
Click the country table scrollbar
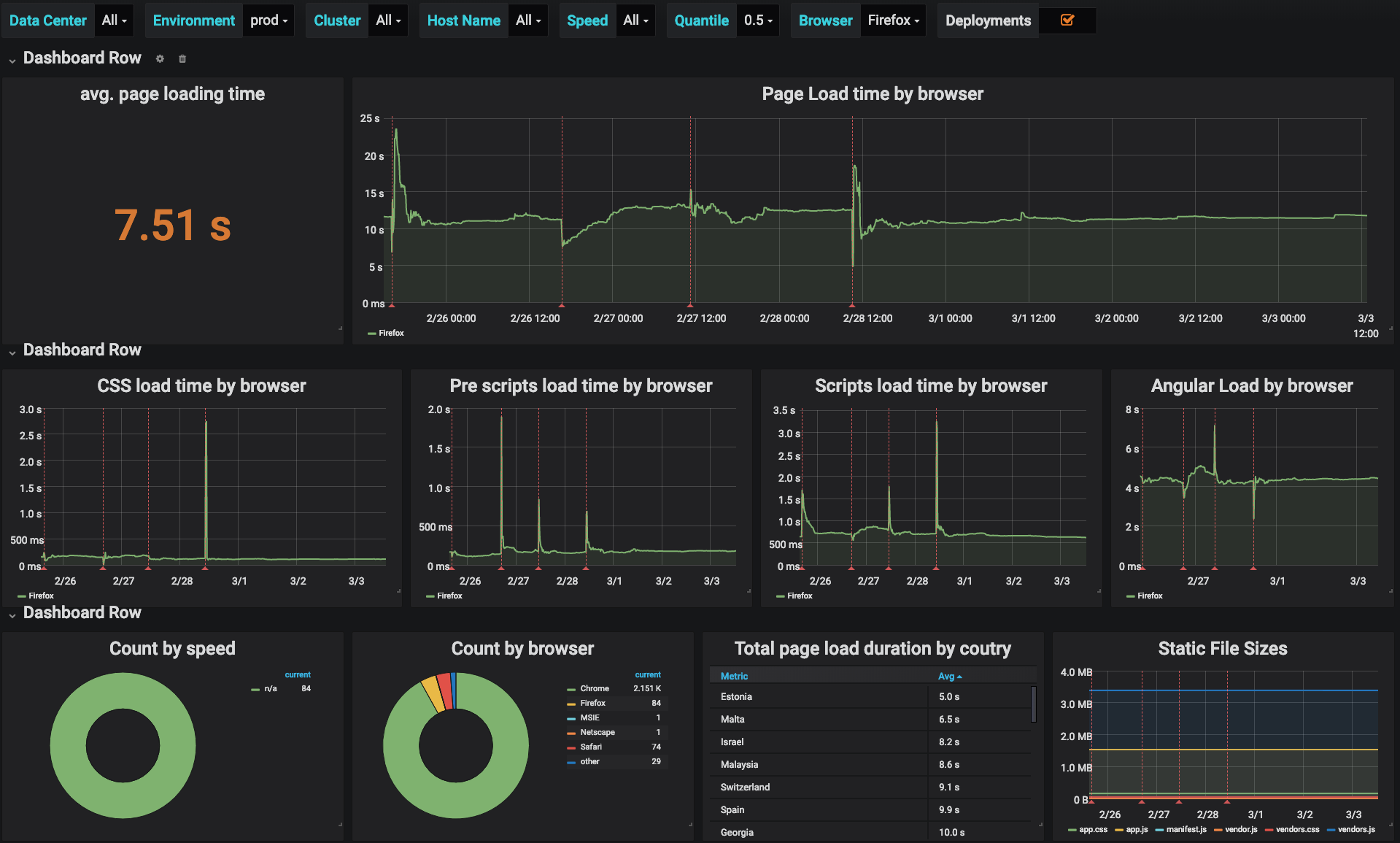[x=1034, y=704]
